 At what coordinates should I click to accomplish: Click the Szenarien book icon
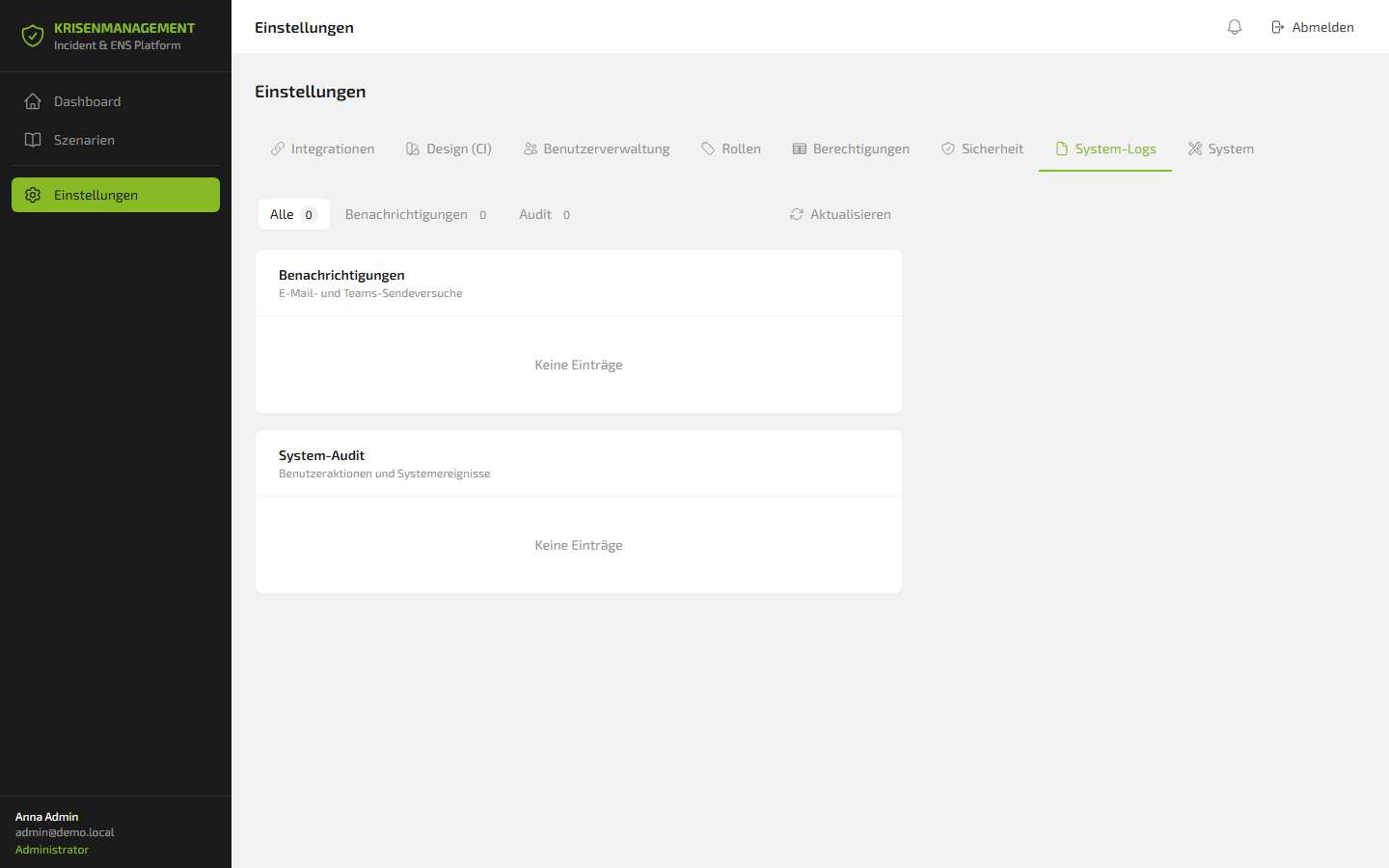click(x=33, y=140)
